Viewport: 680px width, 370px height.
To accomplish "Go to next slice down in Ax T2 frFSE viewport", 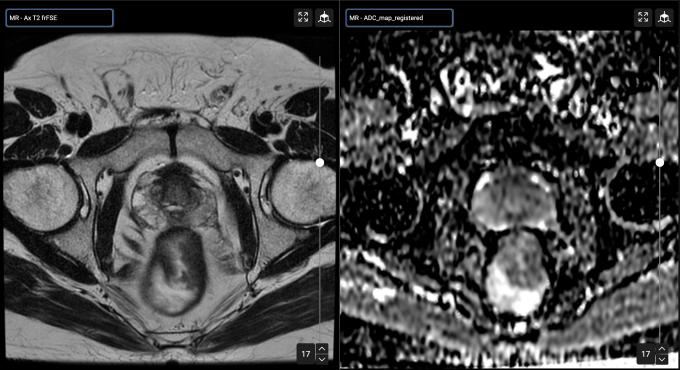I will (x=322, y=359).
